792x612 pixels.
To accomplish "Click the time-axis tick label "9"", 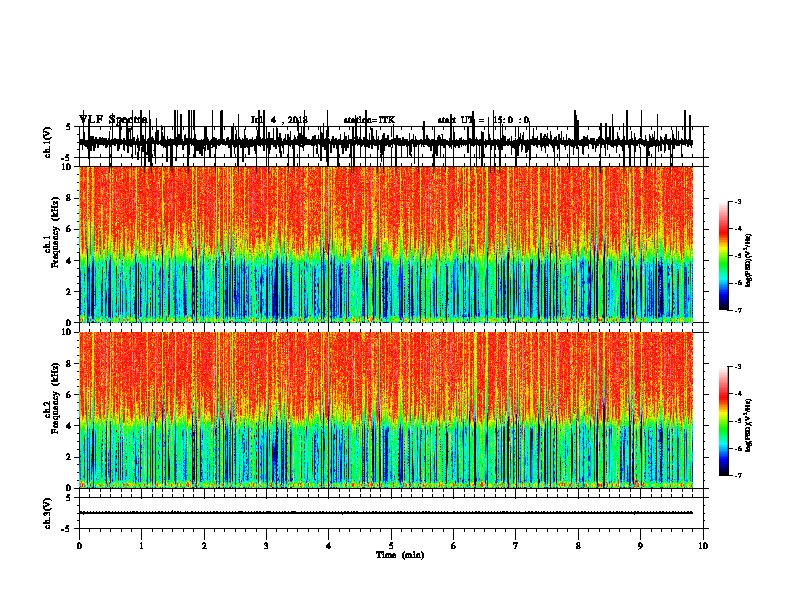I will [x=640, y=545].
